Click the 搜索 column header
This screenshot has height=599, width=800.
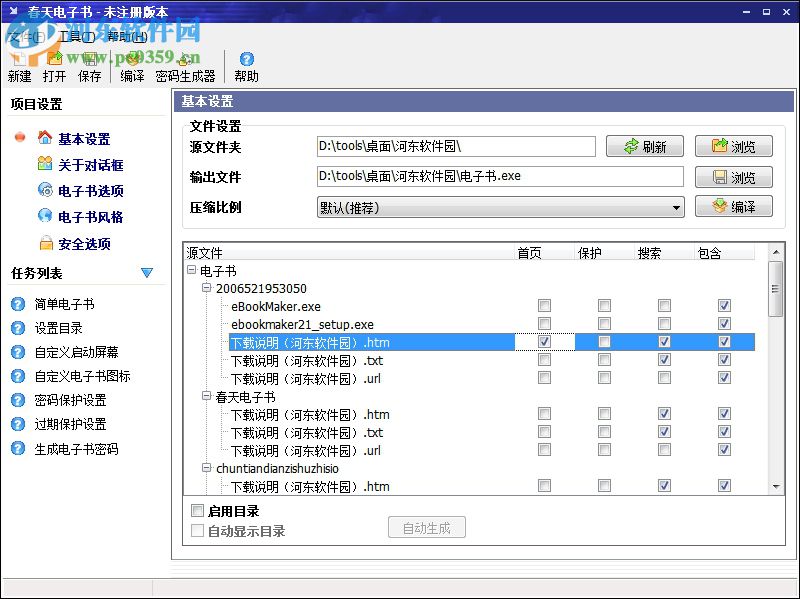point(664,253)
